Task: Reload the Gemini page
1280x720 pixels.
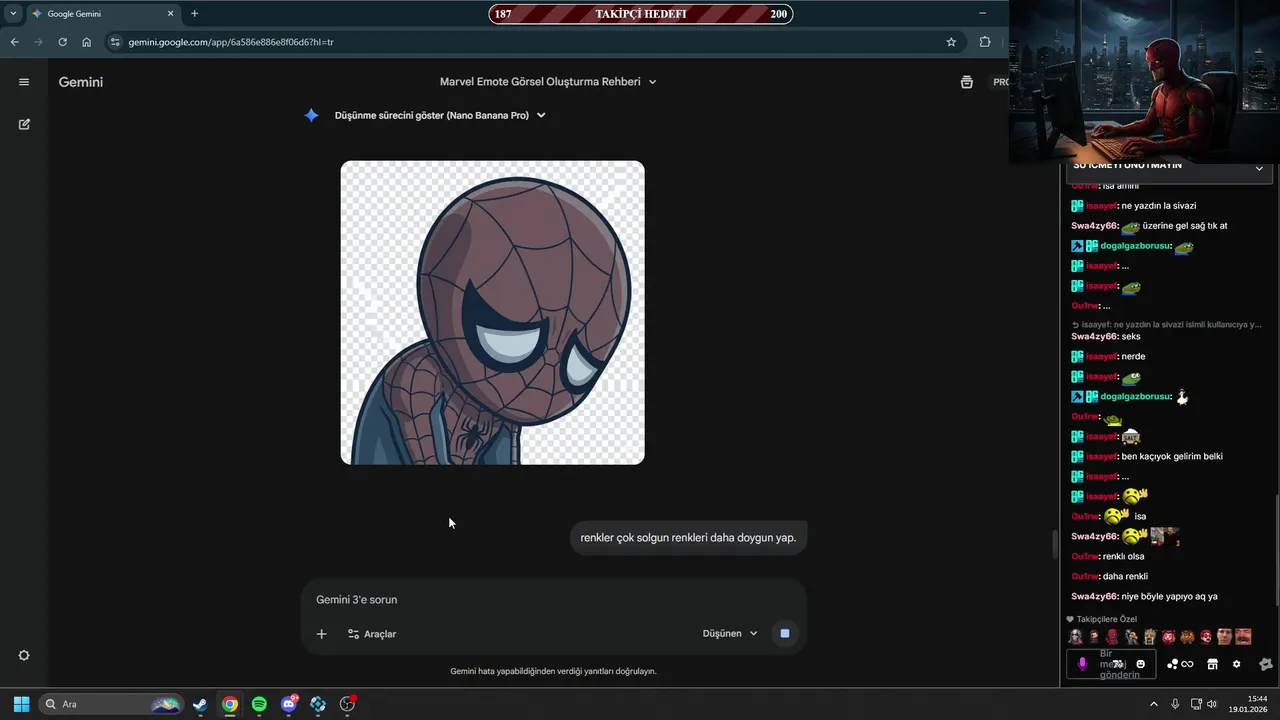Action: 62,42
